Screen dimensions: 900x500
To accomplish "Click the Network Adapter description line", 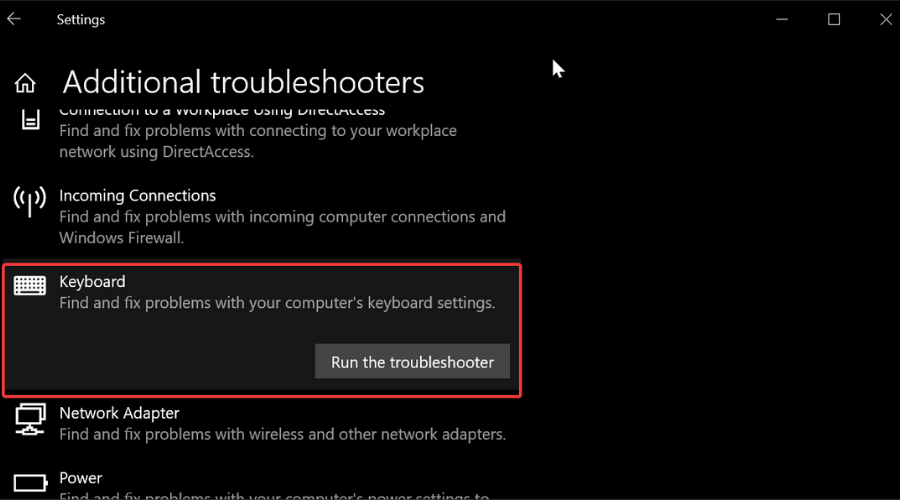I will [282, 435].
